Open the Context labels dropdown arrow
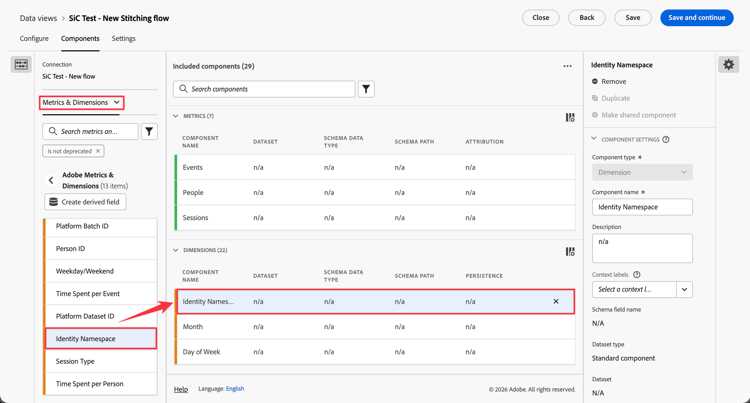This screenshot has width=750, height=403. click(684, 290)
